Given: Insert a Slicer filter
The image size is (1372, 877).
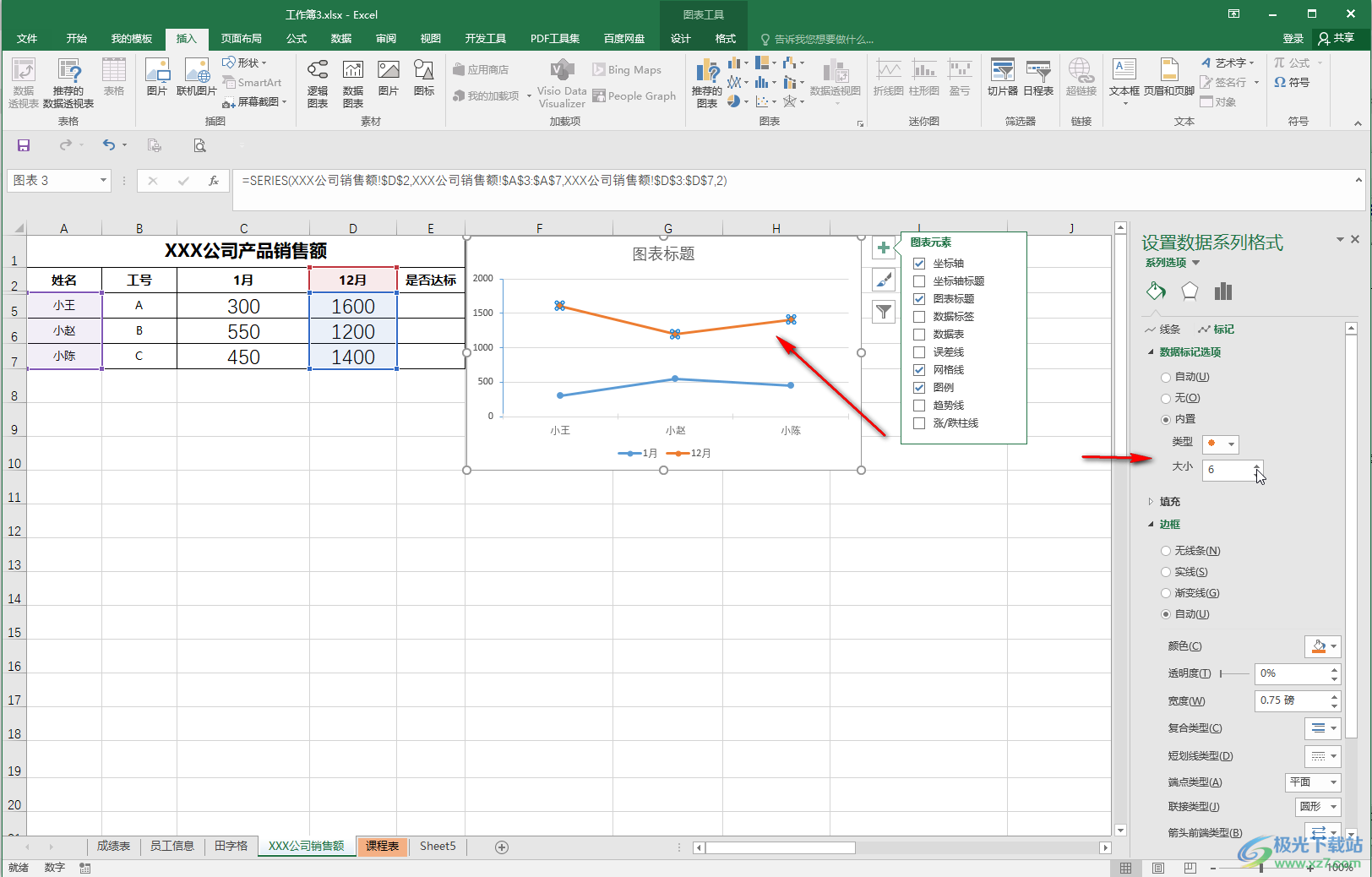Looking at the screenshot, I should 1003,77.
